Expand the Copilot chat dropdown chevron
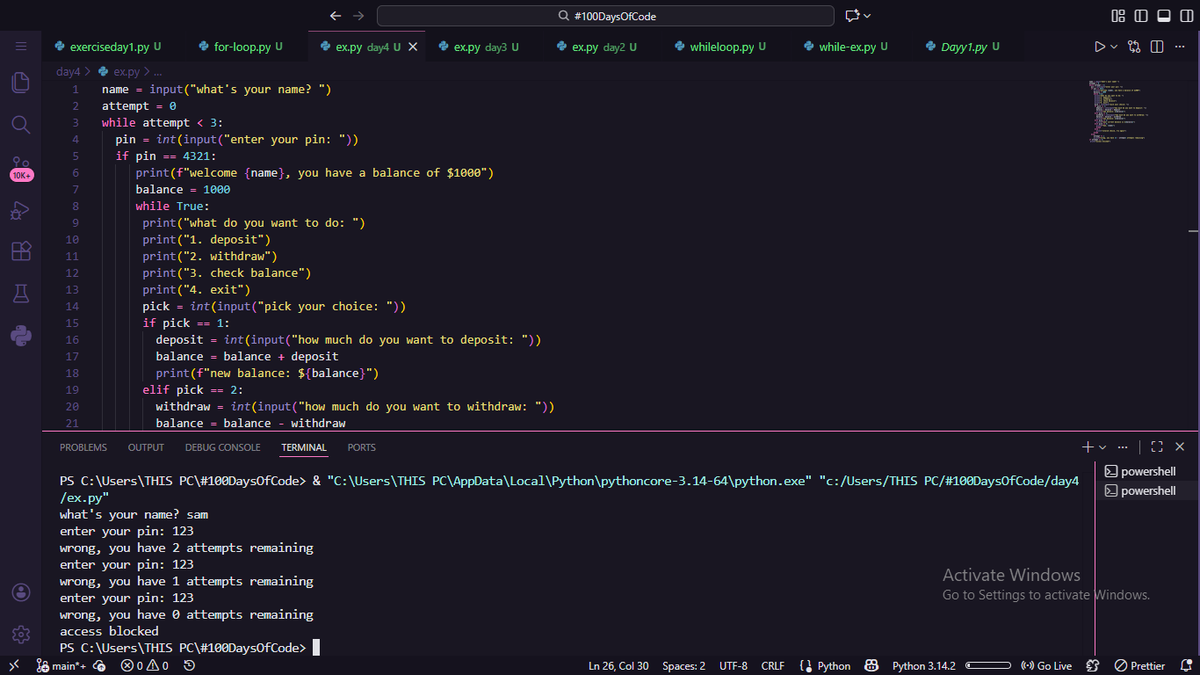 867,15
